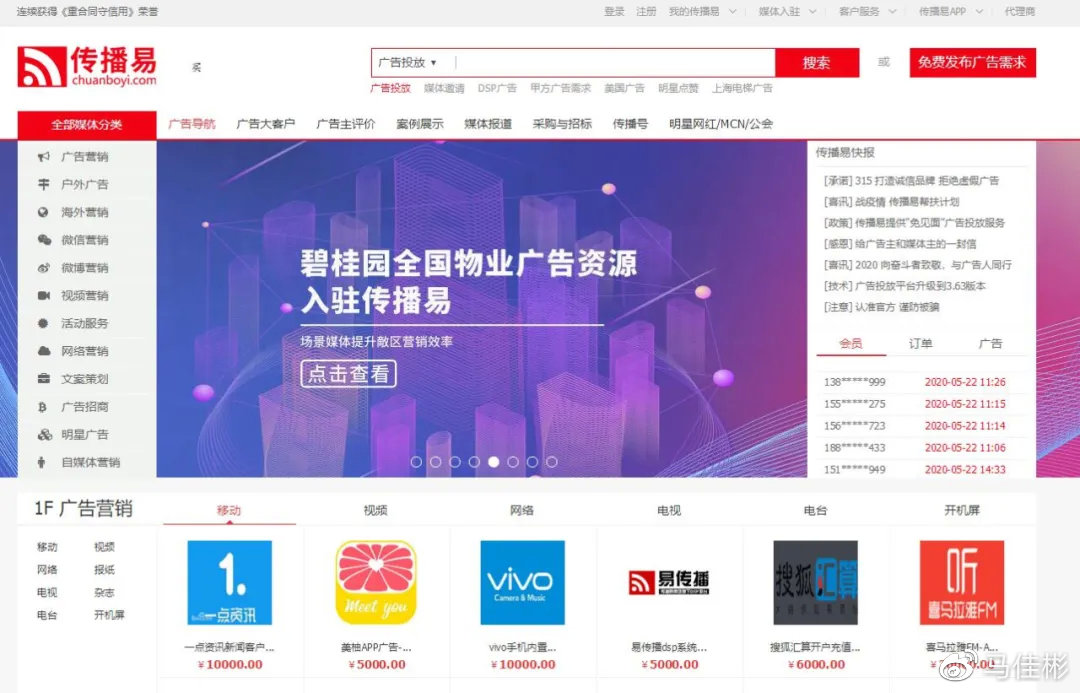Screen dimensions: 1080x693
Task: Select the active fifth banner carousel dot
Action: [493, 462]
